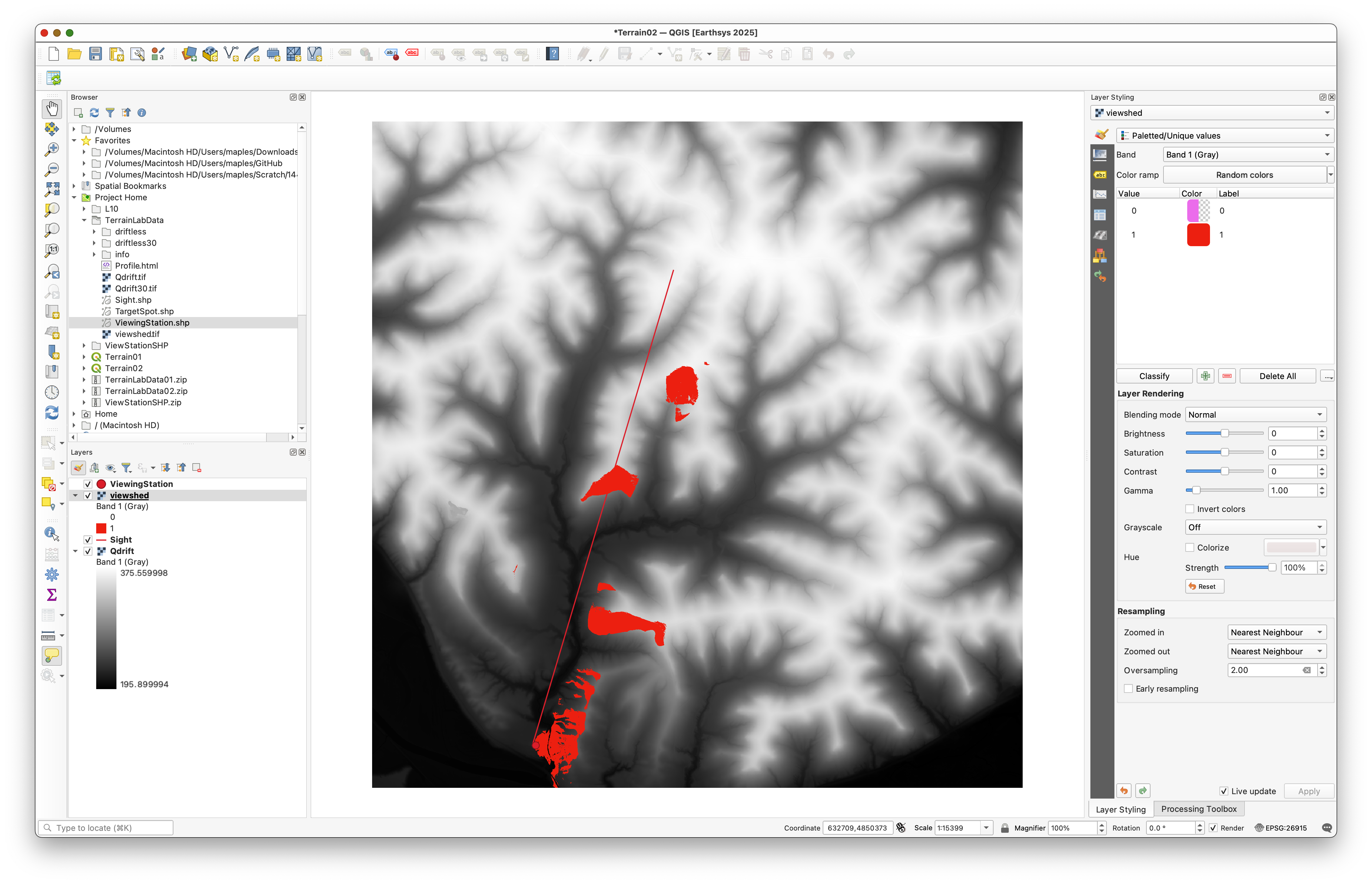
Task: Open the Paletted/Unique values renderer dropdown
Action: pyautogui.click(x=1224, y=136)
